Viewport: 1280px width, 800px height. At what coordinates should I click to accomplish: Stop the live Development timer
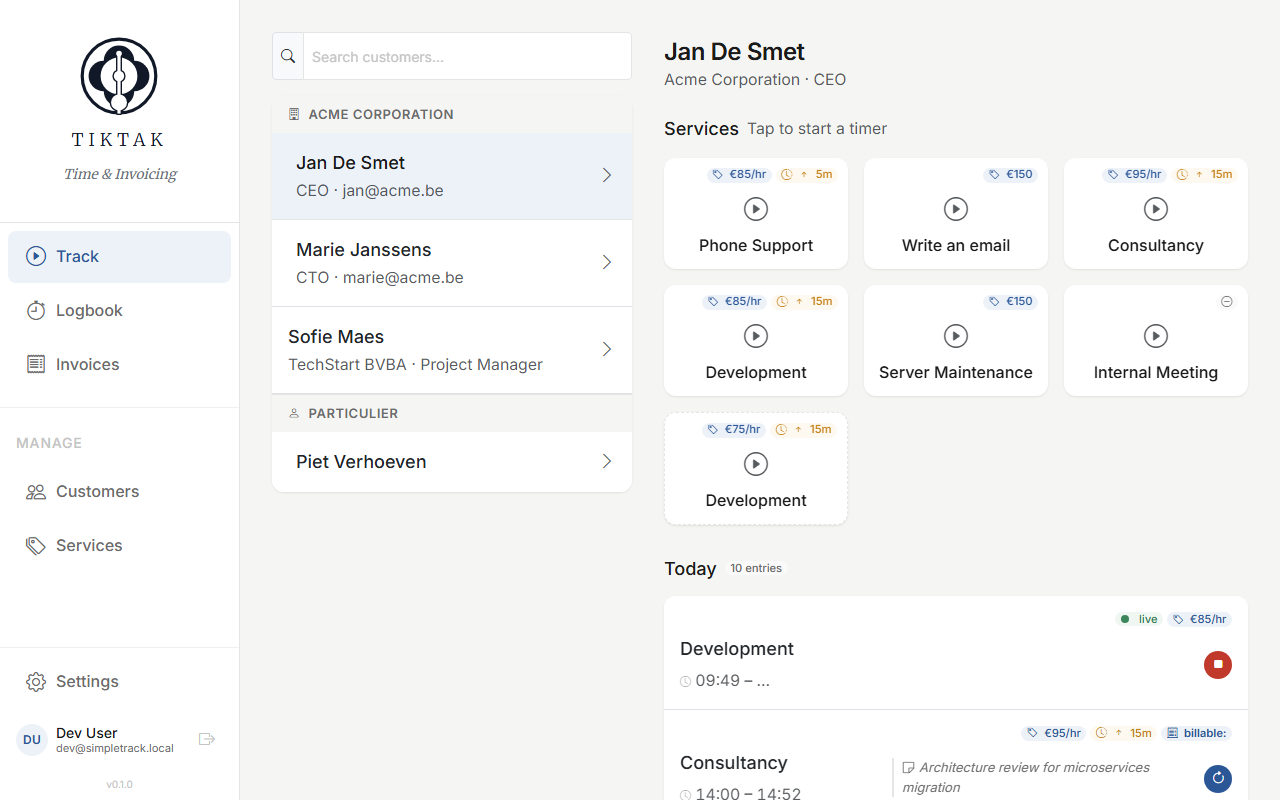tap(1217, 664)
